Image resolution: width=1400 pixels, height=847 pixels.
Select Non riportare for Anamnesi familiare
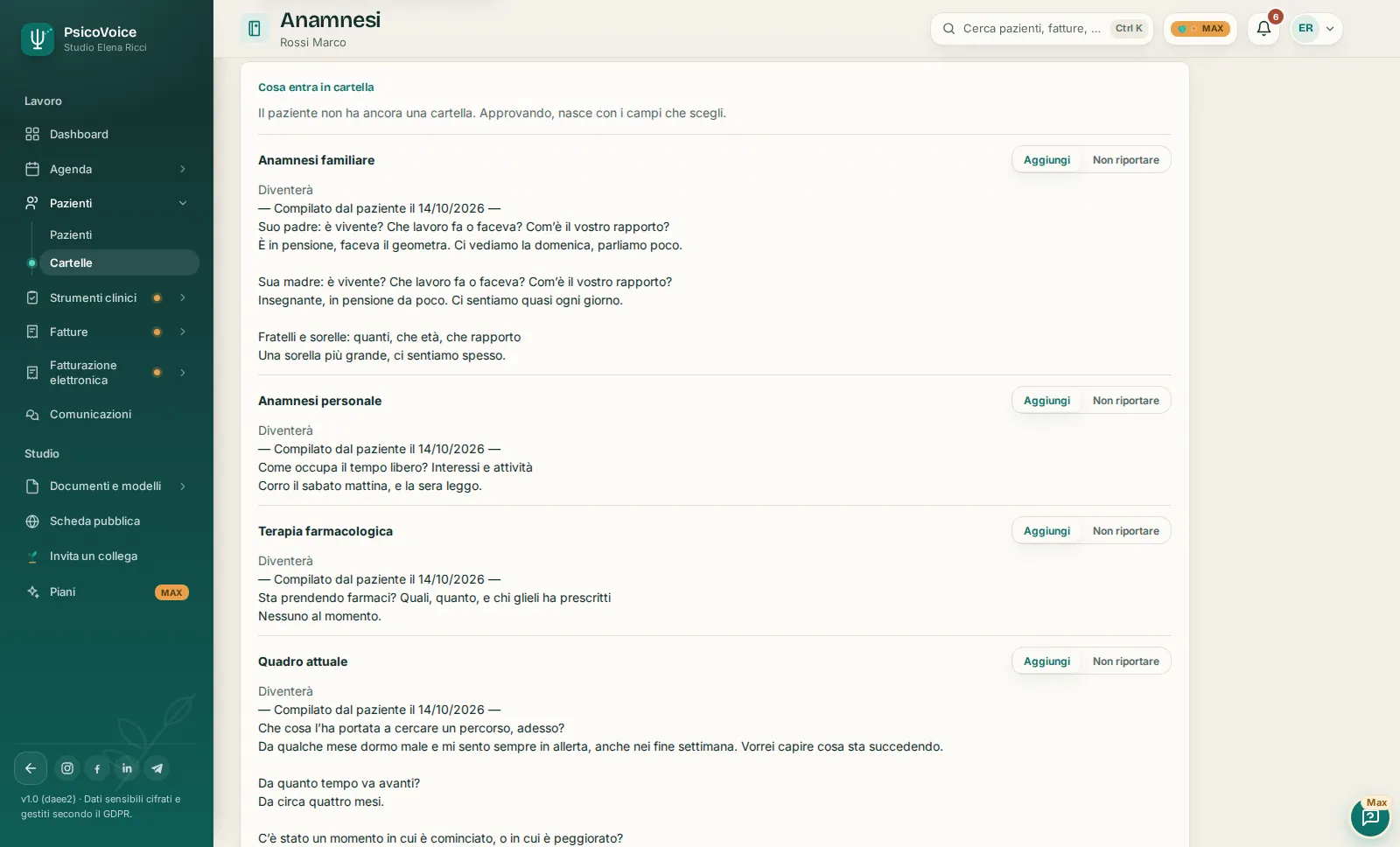[1125, 160]
